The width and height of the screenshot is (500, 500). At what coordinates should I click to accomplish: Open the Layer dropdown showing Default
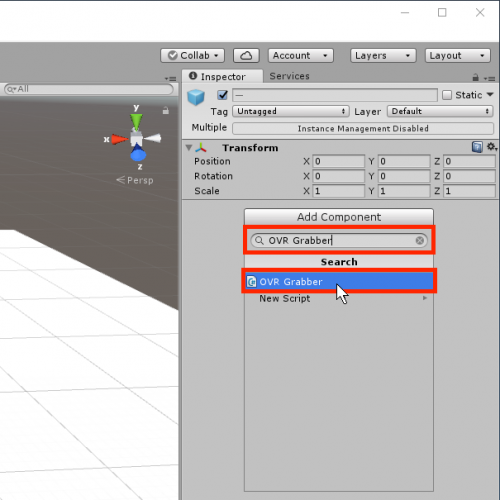pos(440,111)
